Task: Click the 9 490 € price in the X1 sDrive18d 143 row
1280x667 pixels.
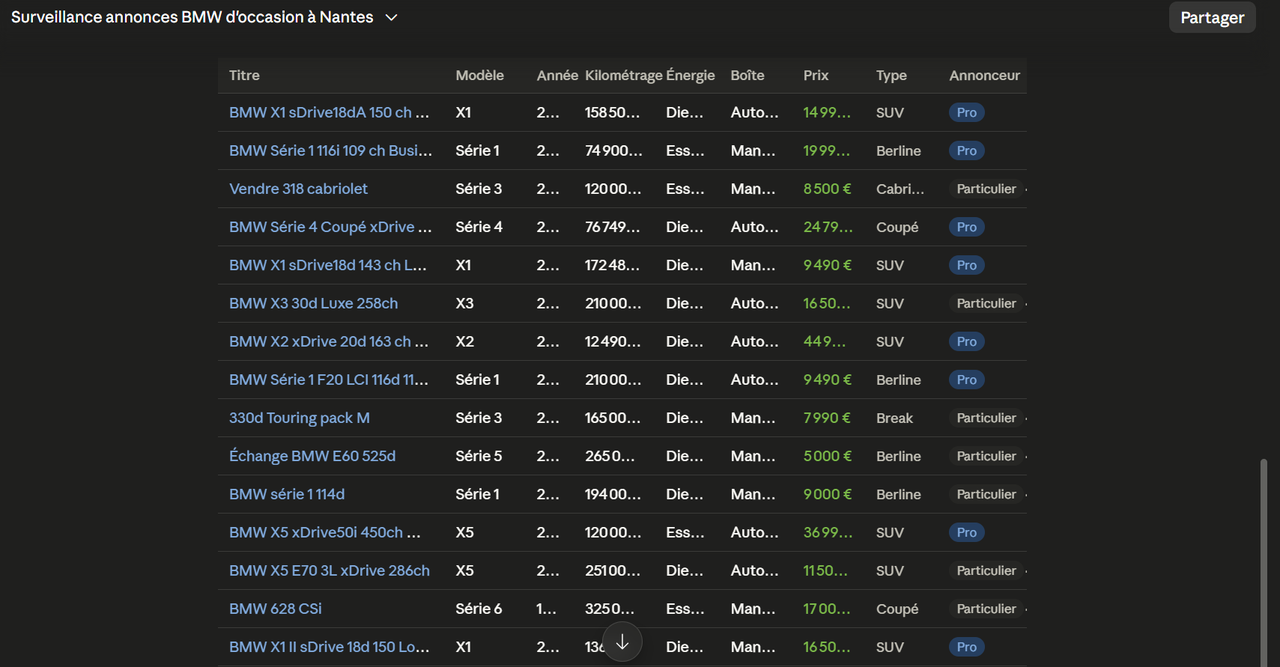Action: click(x=828, y=265)
